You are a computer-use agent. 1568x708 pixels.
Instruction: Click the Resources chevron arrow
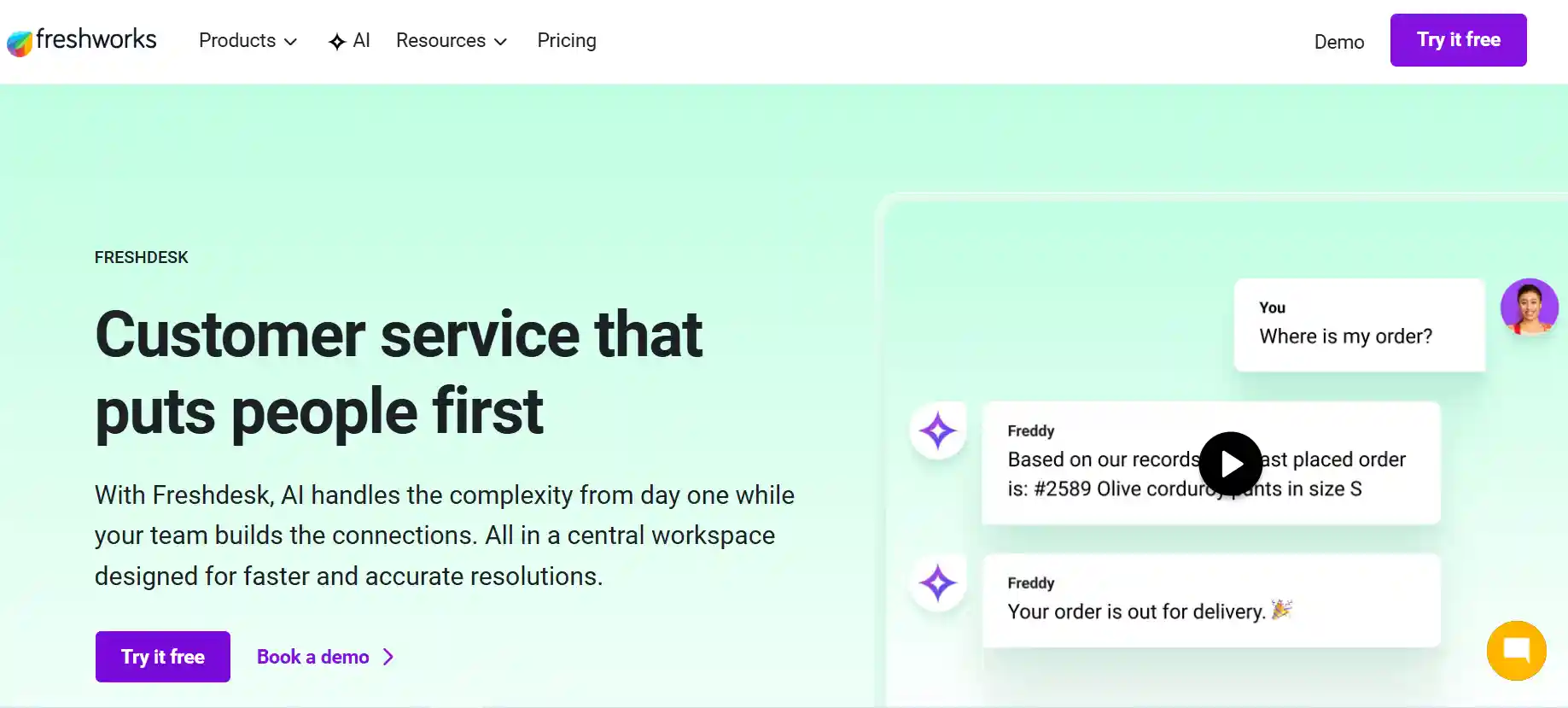[x=501, y=42]
